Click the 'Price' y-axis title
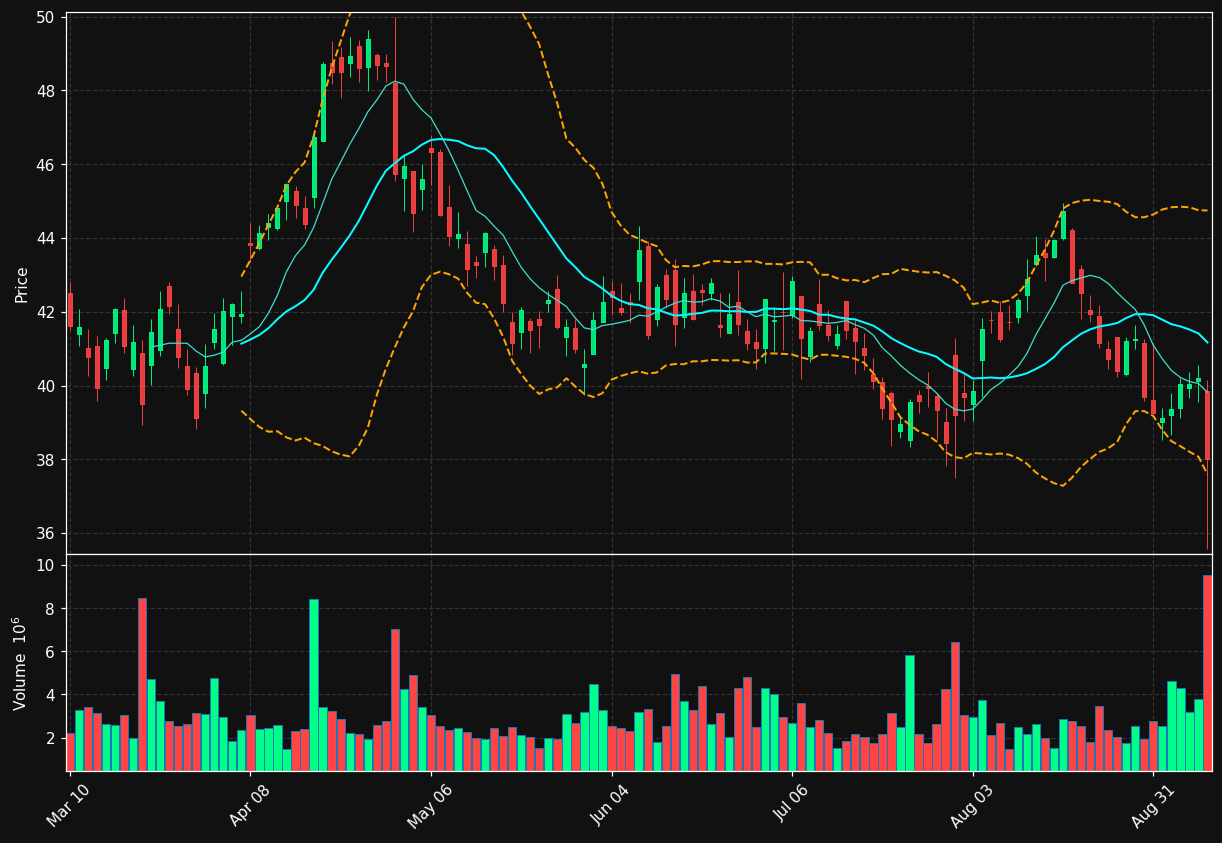Screen dimensions: 1222x843 (x=21, y=284)
